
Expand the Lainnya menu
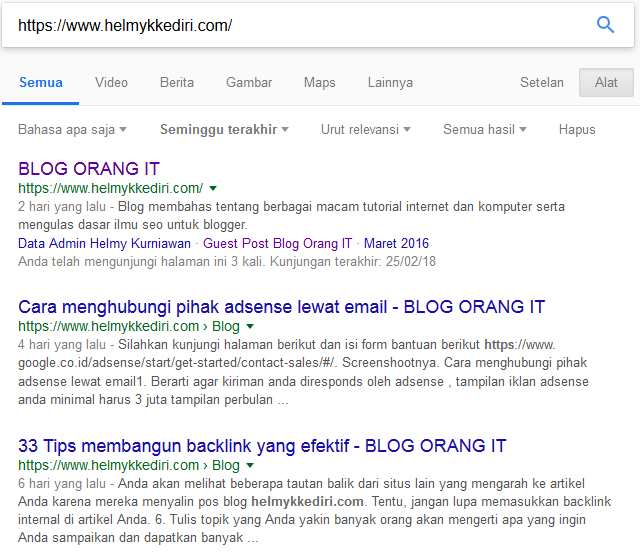tap(390, 82)
